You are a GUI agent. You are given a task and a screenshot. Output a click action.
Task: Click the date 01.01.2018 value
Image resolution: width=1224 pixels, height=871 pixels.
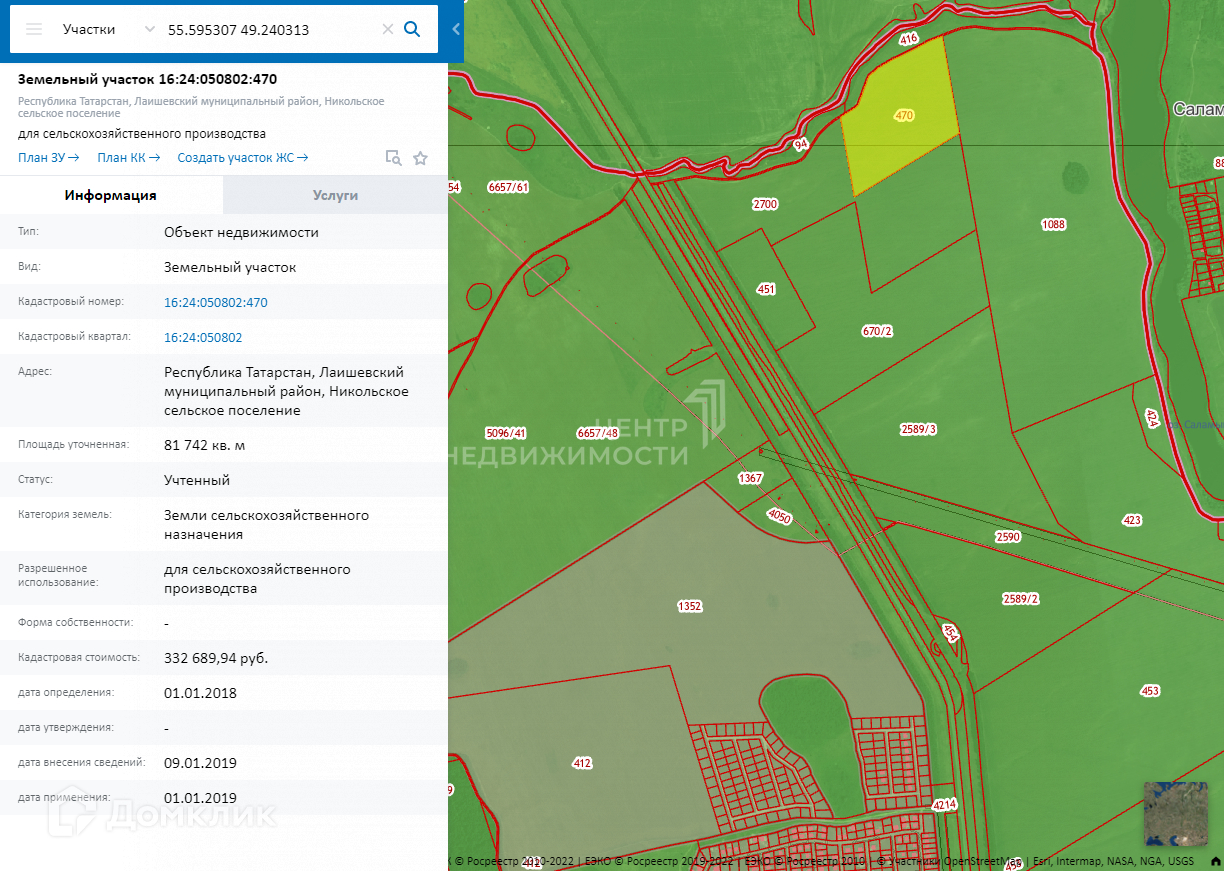[x=200, y=692]
